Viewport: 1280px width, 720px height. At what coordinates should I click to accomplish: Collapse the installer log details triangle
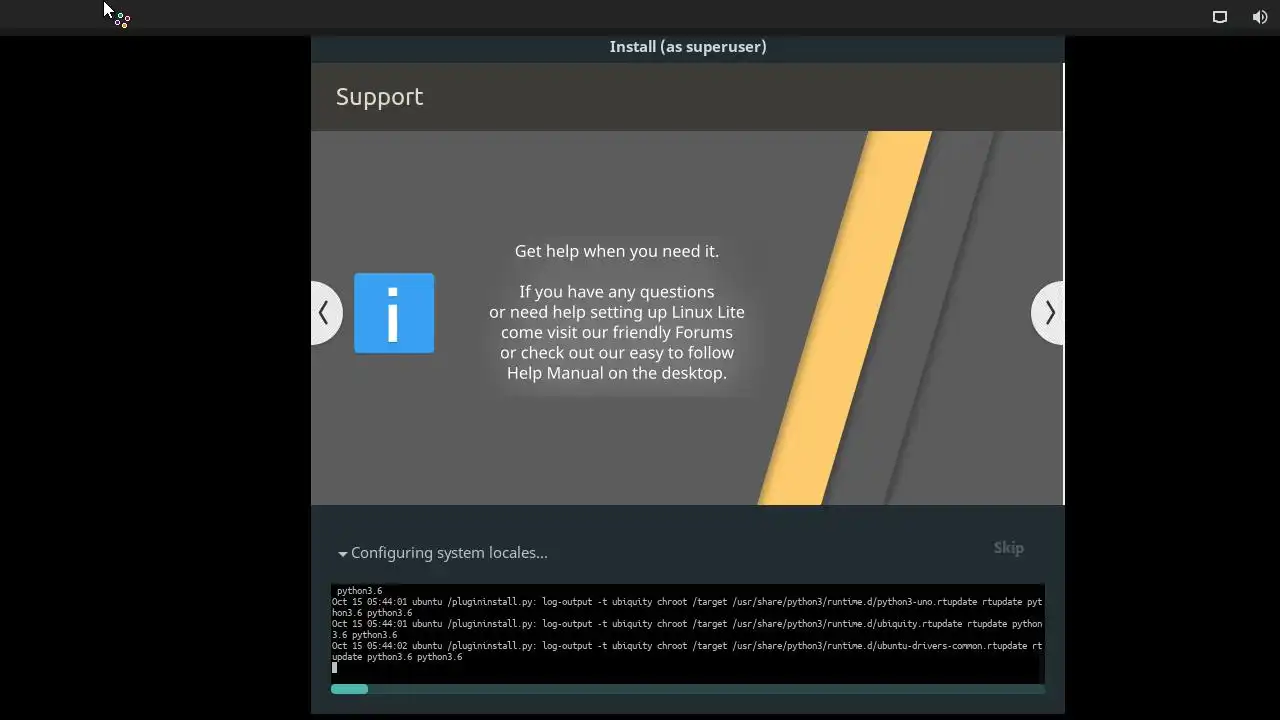[x=343, y=553]
